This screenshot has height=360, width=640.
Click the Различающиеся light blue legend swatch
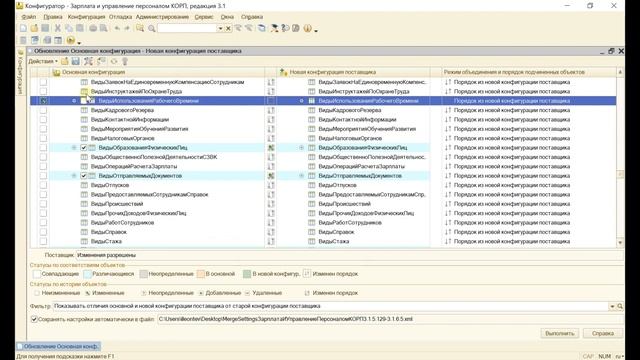point(87,274)
